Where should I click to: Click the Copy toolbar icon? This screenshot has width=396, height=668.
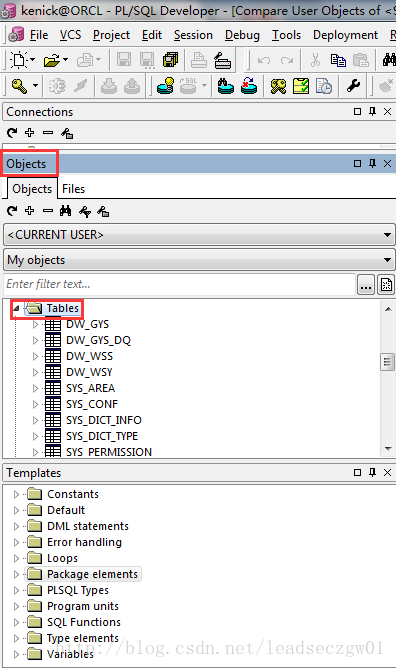(338, 60)
